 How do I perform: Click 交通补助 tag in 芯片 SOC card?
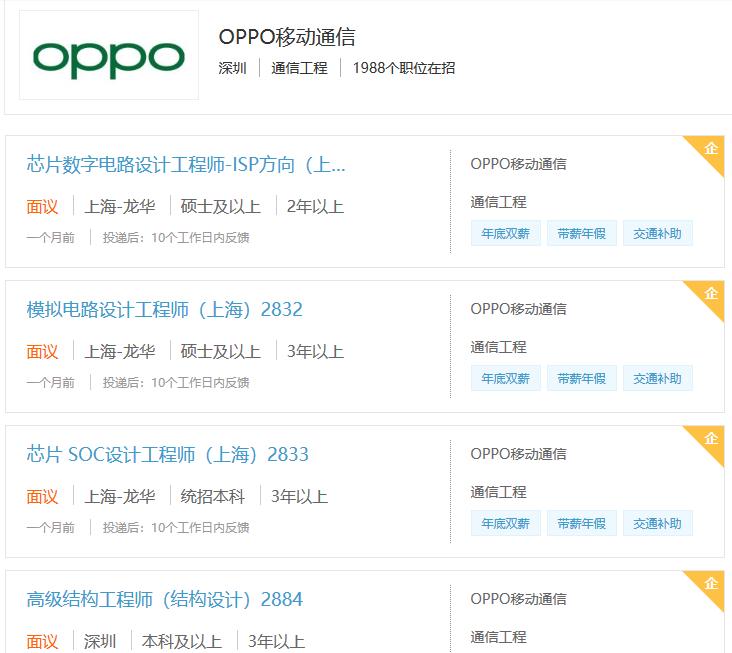[x=658, y=523]
